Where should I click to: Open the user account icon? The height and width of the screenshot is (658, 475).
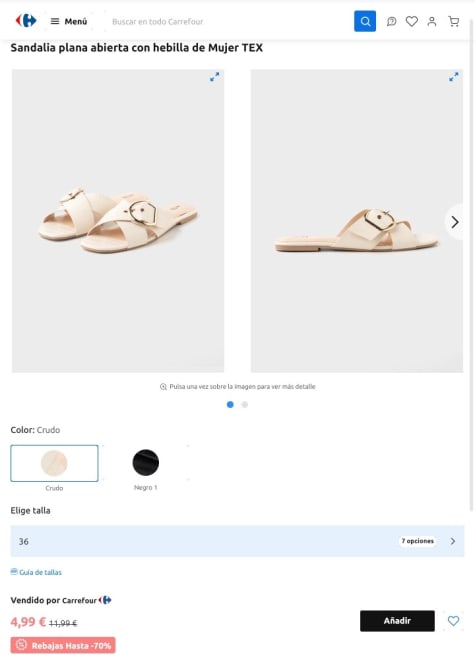coord(432,21)
